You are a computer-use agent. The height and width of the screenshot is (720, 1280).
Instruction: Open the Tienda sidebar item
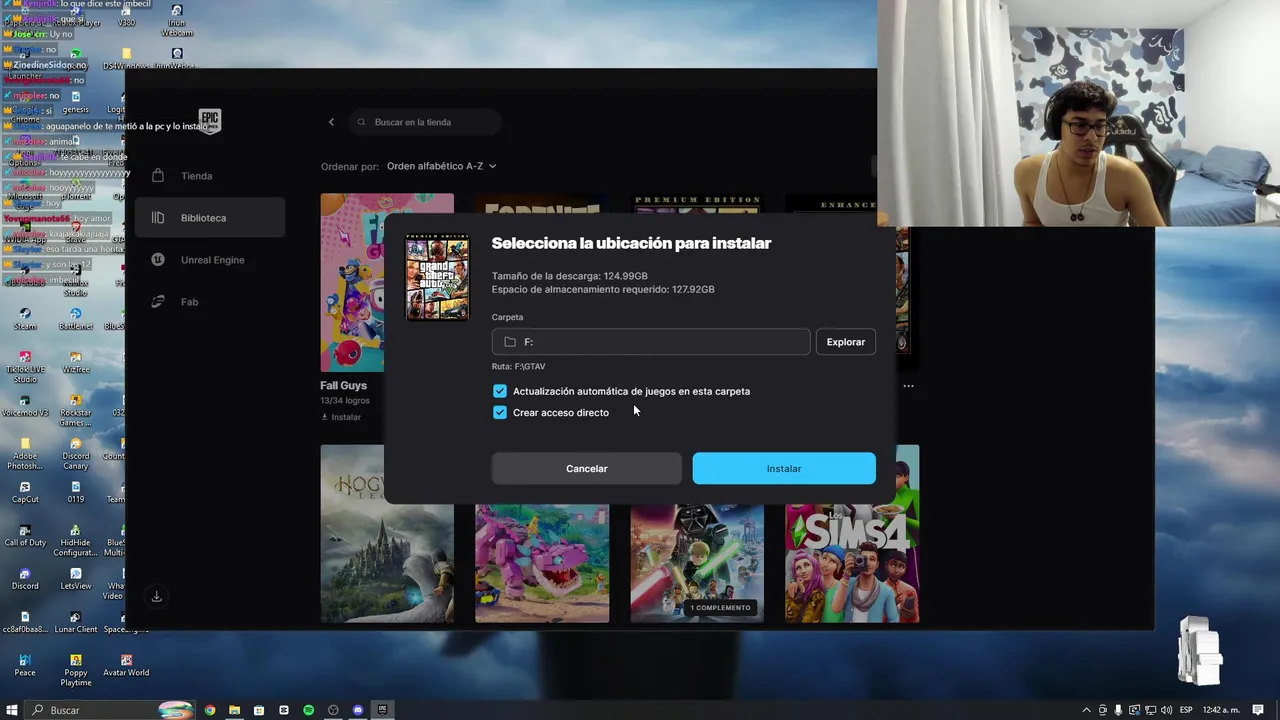click(x=210, y=176)
